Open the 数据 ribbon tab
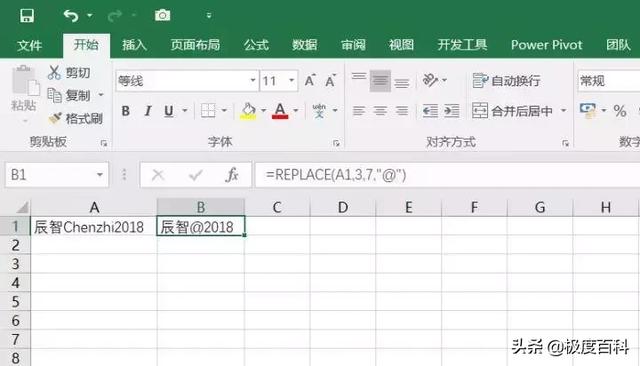 (304, 44)
